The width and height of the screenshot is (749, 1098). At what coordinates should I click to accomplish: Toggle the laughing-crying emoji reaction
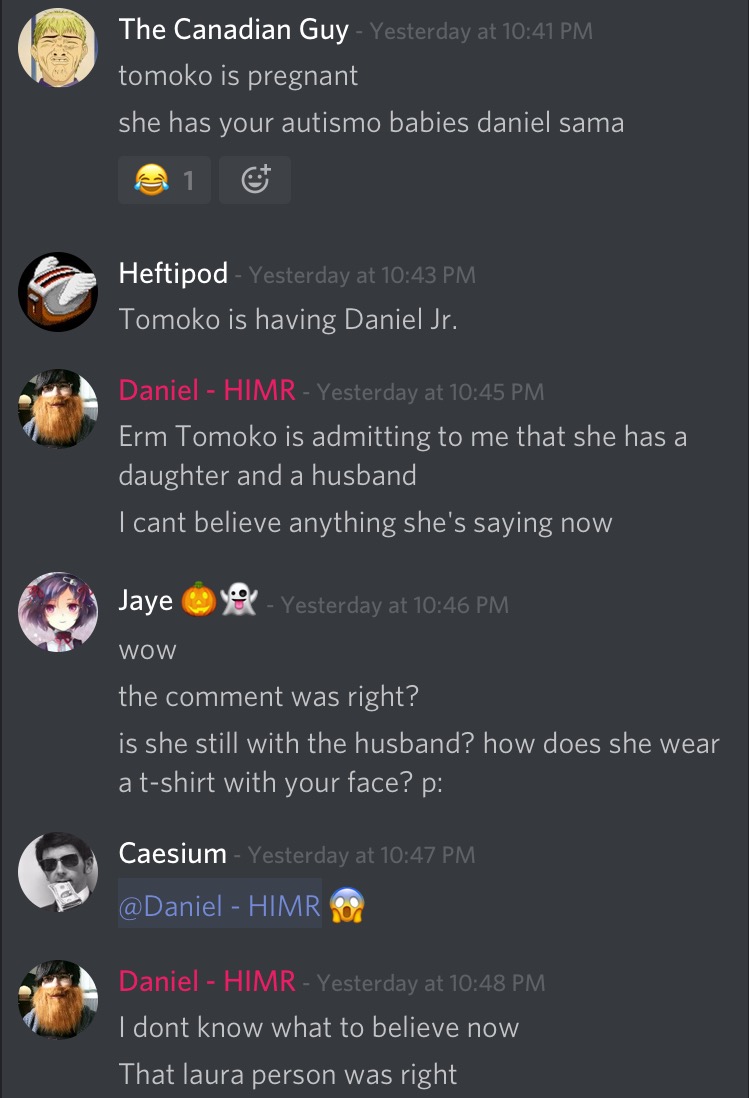[164, 180]
